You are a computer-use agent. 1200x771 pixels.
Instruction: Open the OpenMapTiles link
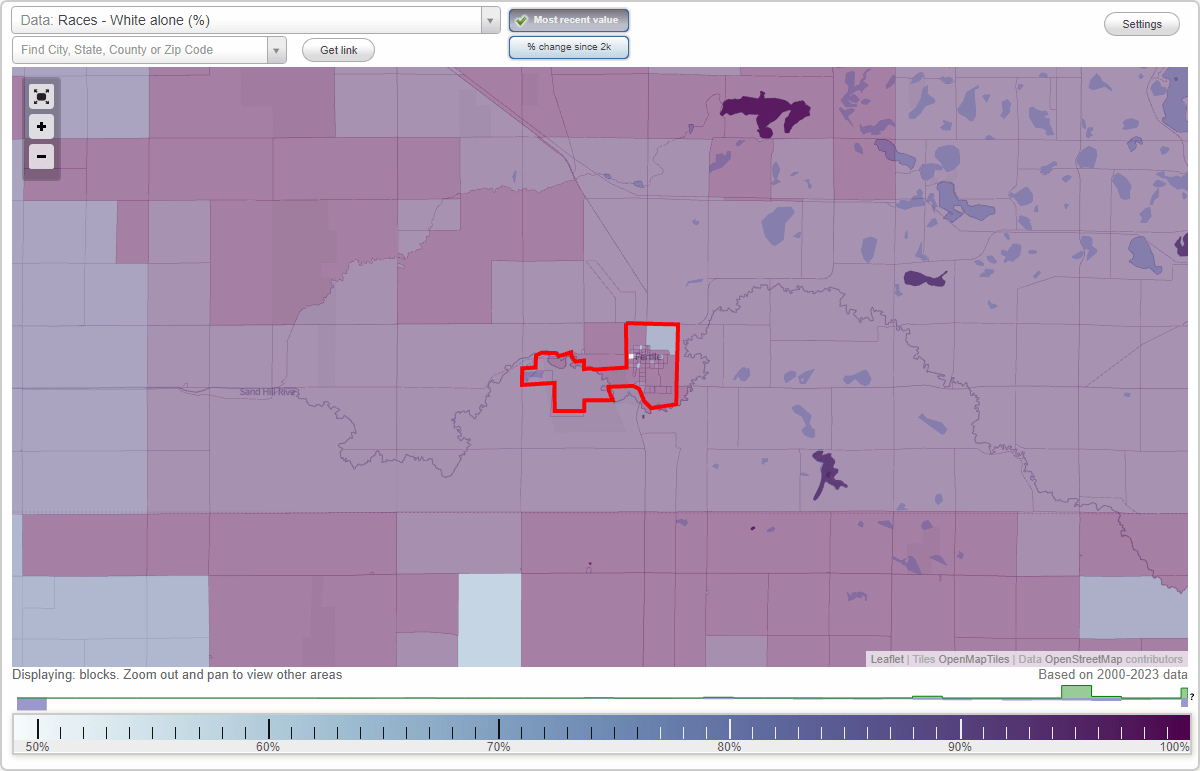[x=973, y=659]
